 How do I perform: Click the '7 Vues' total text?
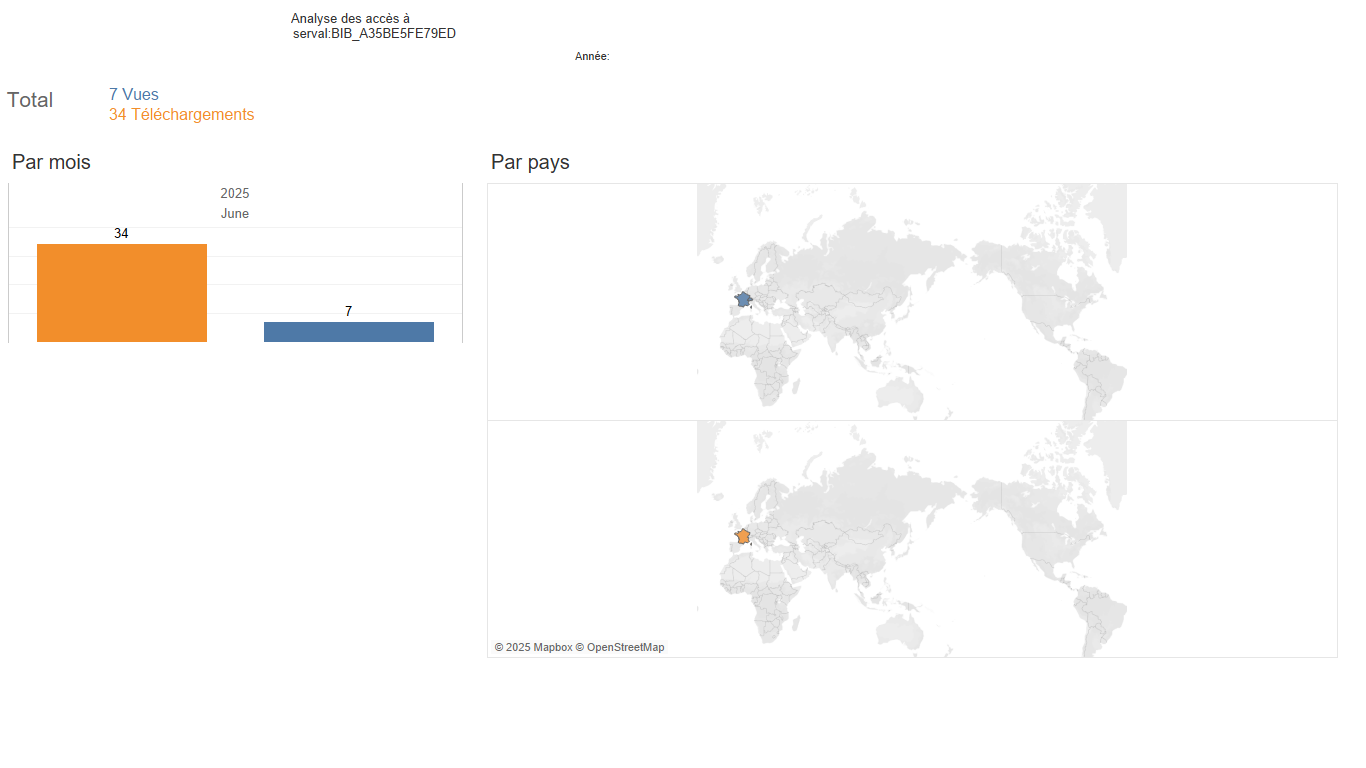click(134, 95)
